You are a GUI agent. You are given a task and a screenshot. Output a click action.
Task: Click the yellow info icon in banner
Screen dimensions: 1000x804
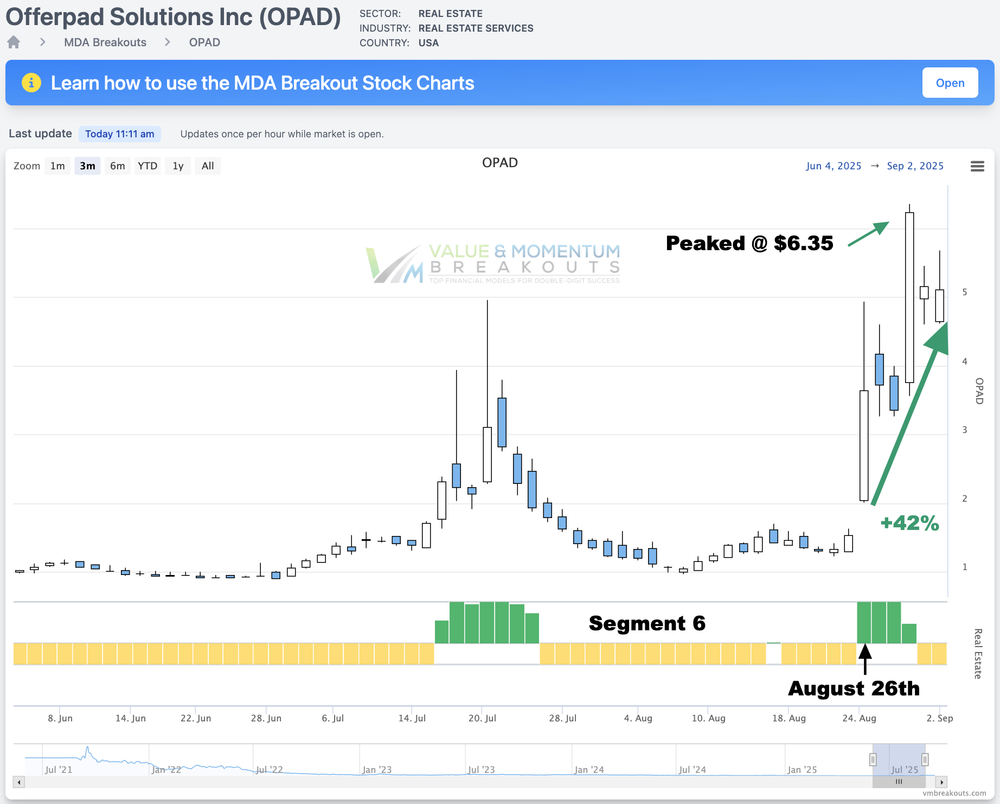[31, 83]
